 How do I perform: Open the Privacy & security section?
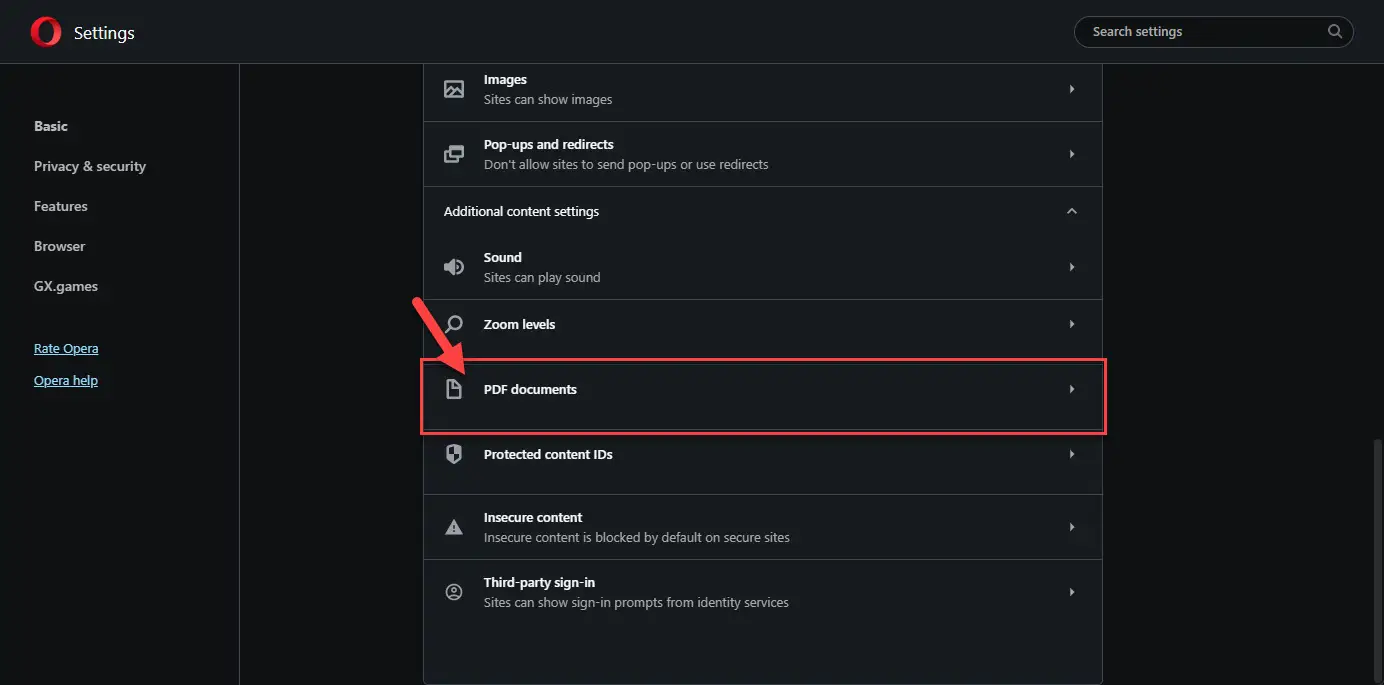[x=90, y=166]
